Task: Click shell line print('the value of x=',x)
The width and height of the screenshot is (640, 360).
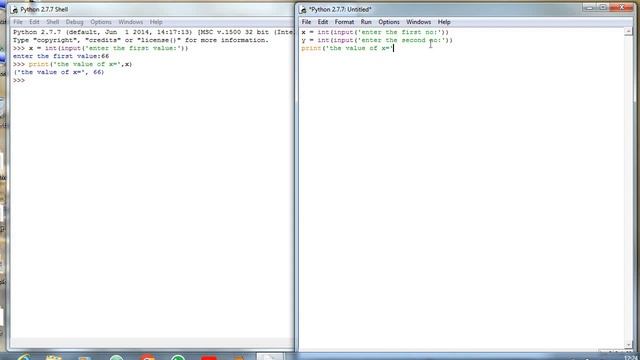Action: click(x=72, y=64)
